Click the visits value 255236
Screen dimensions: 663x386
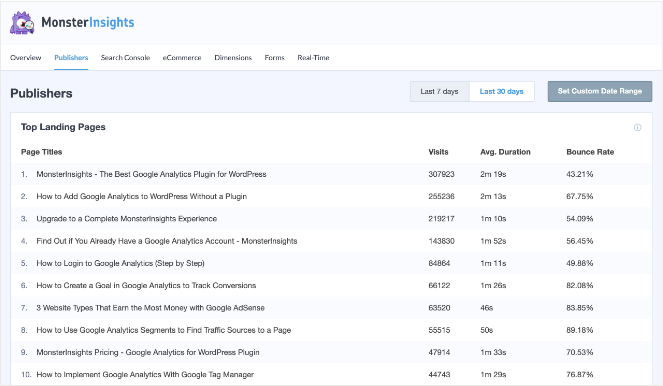pos(441,197)
